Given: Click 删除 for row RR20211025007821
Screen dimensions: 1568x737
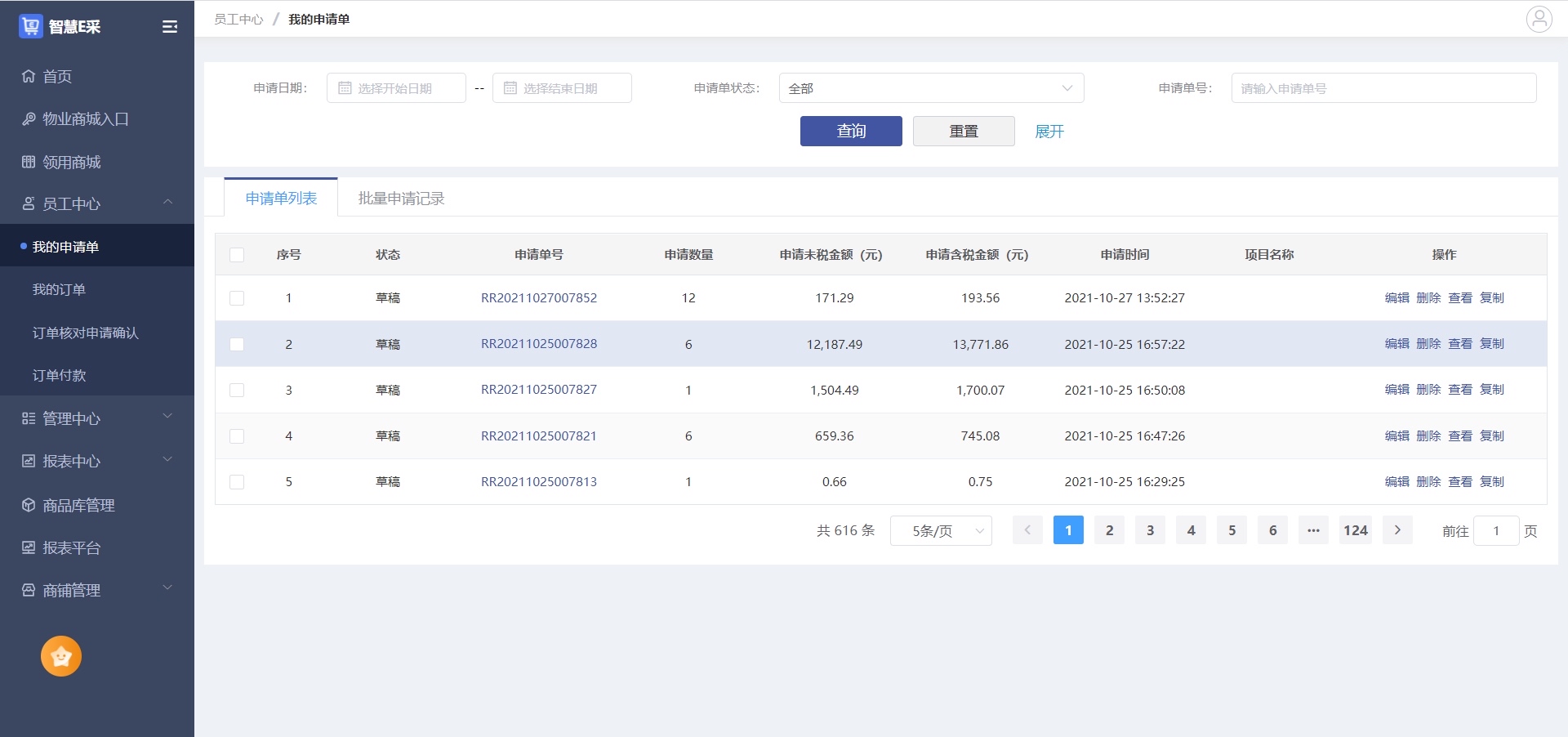Looking at the screenshot, I should click(1428, 436).
